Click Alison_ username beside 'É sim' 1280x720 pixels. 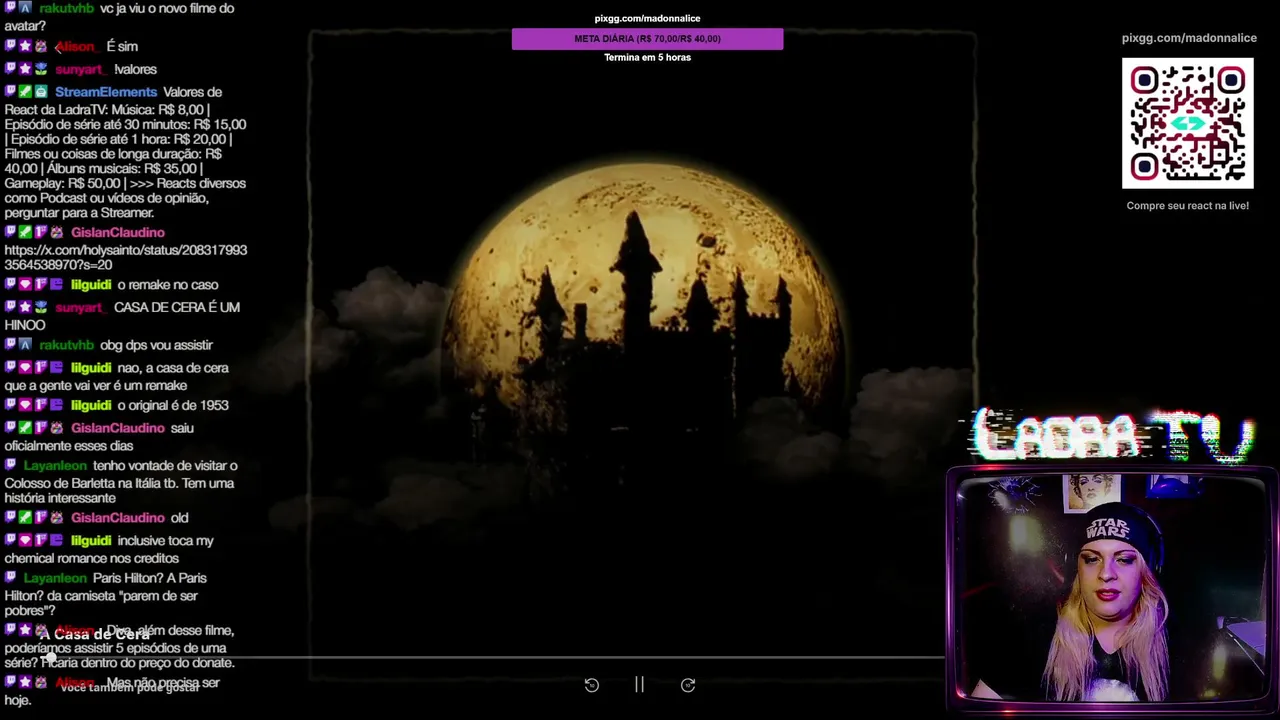pyautogui.click(x=75, y=47)
